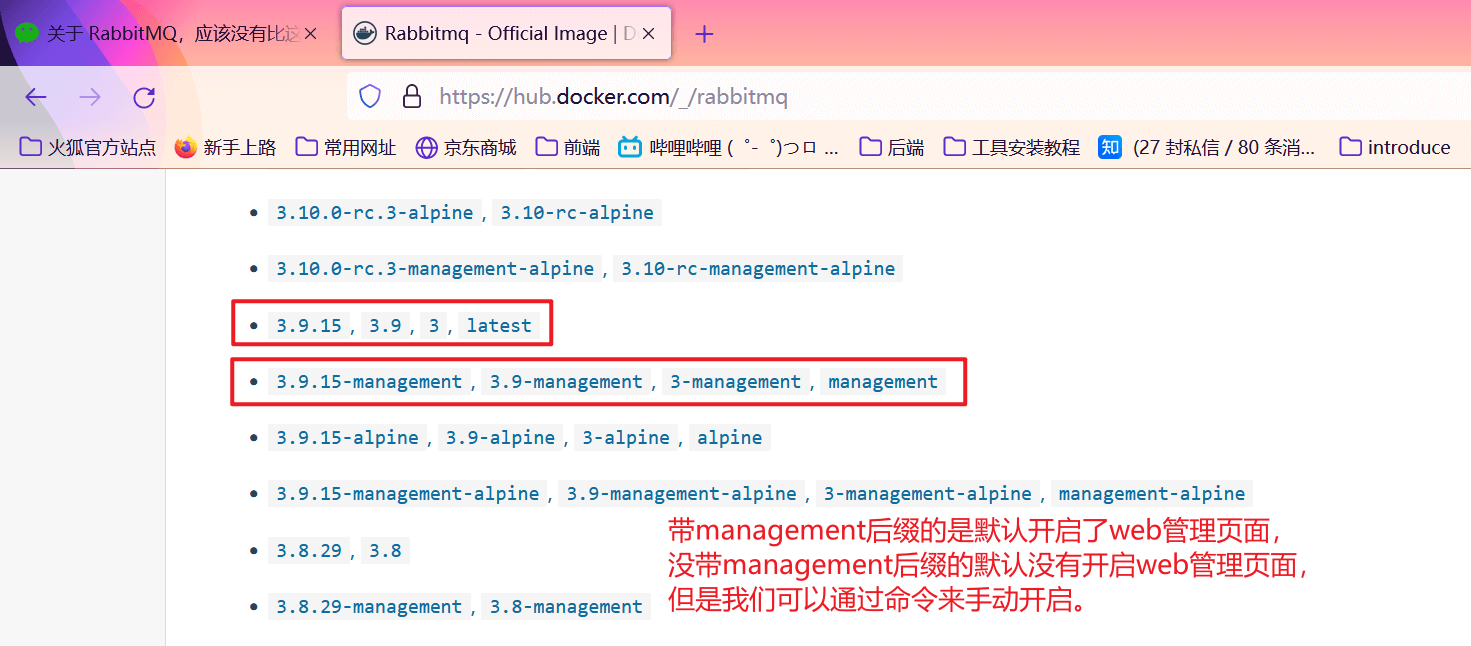
Task: Click the 3.10-rc-alpine tag link
Action: tap(577, 212)
